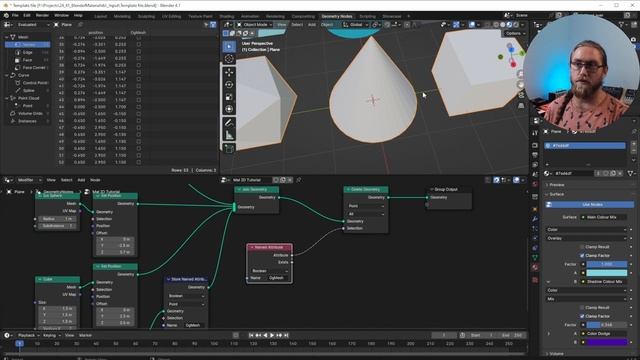Switch to material preview viewport shading

pos(509,24)
